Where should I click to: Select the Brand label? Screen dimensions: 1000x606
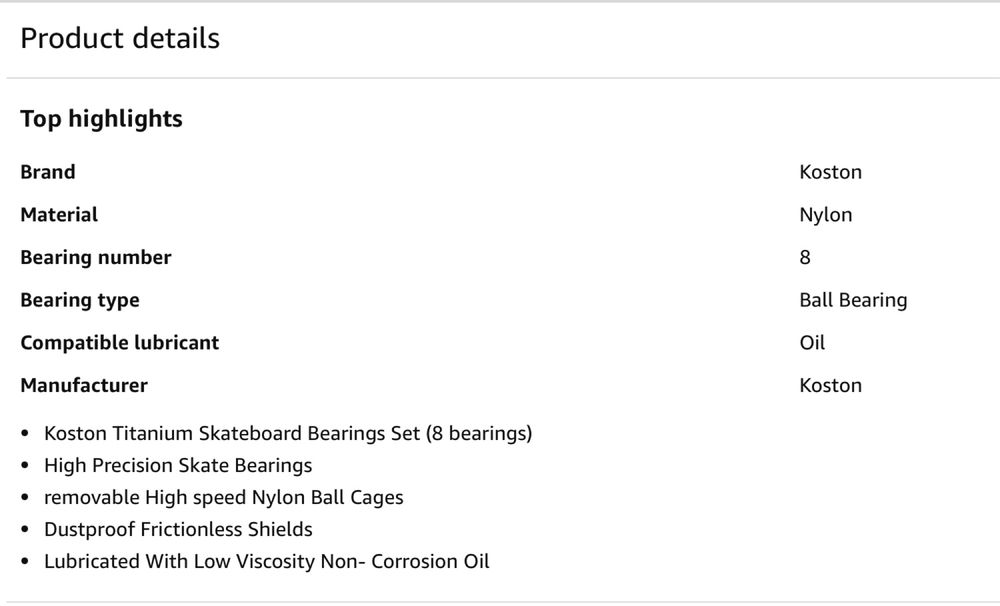coord(48,172)
